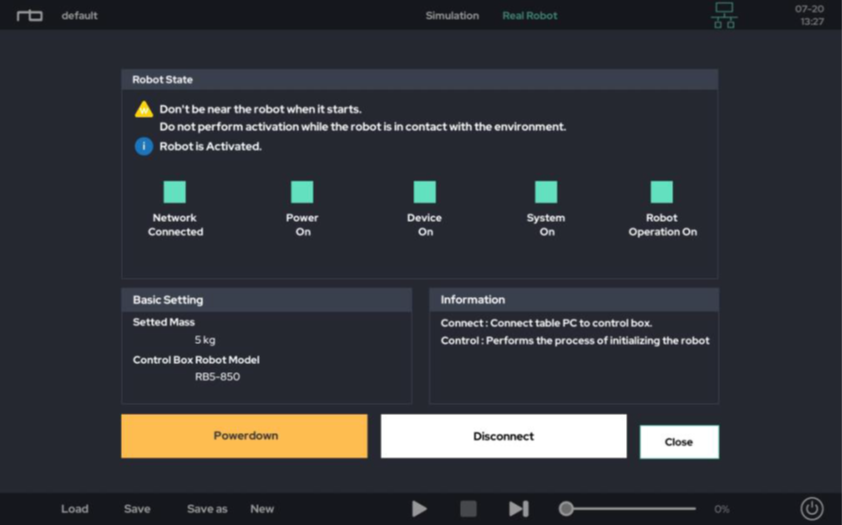
Task: Close the Robot State dialog
Action: coord(679,442)
